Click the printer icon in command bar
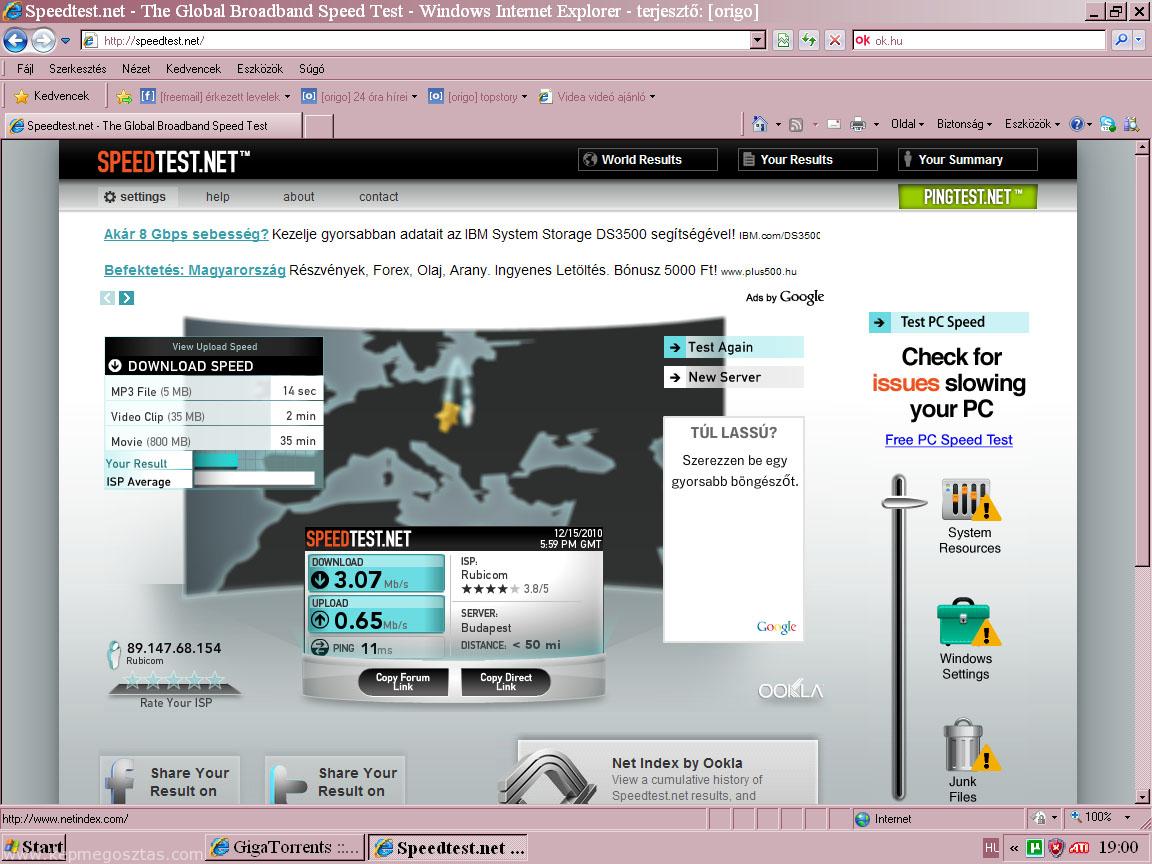This screenshot has width=1152, height=864. (x=857, y=124)
